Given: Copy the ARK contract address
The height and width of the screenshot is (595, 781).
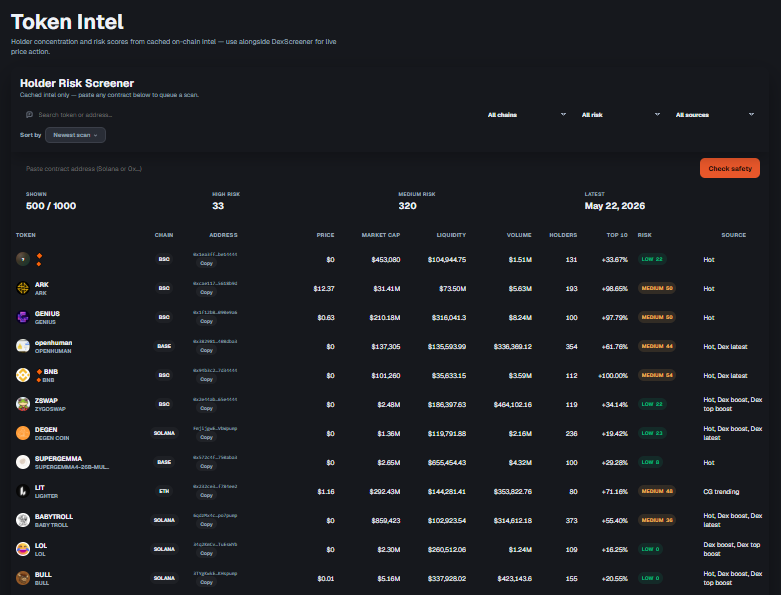Looking at the screenshot, I should pos(207,292).
